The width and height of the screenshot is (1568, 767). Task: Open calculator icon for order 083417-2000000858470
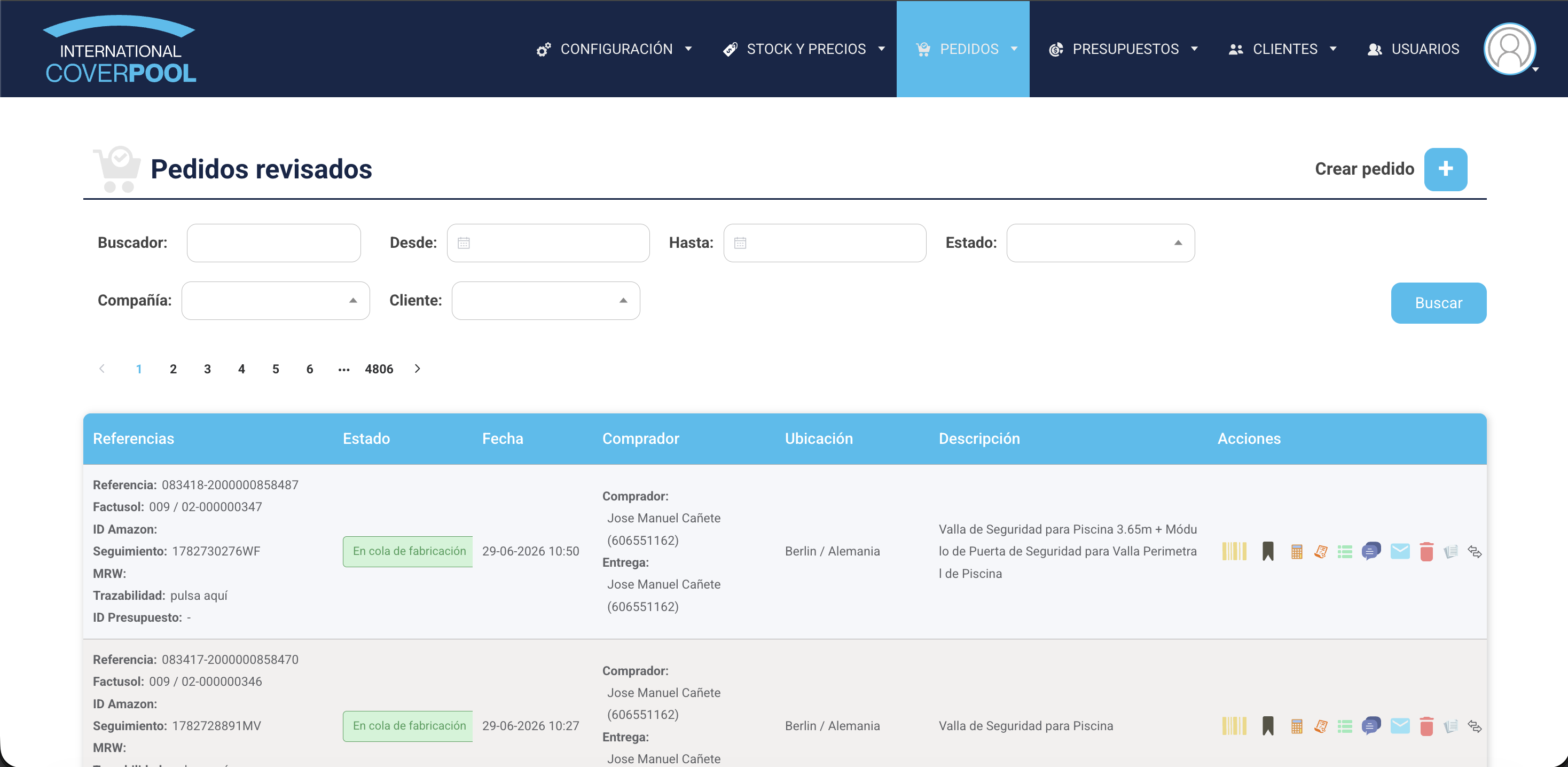(x=1297, y=727)
